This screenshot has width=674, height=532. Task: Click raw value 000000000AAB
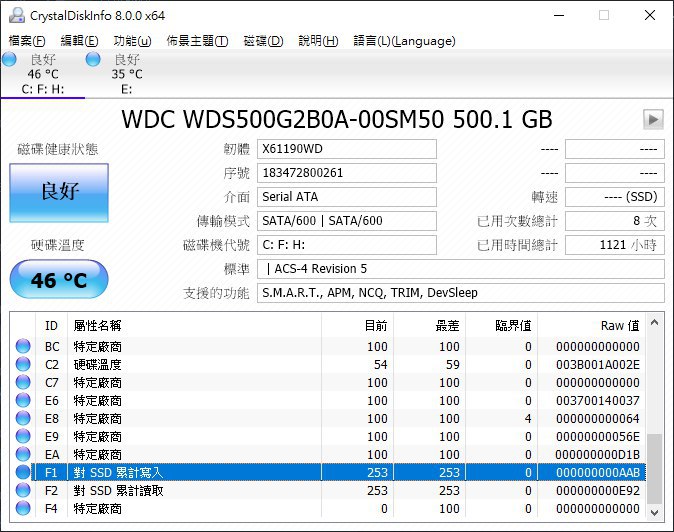point(597,472)
